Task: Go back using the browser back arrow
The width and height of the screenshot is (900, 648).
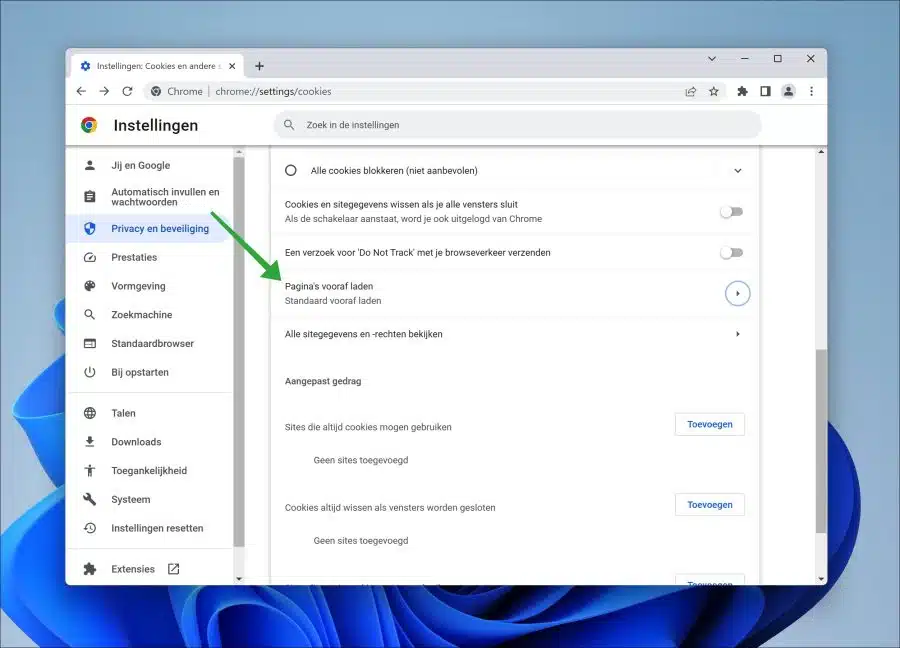Action: click(82, 91)
